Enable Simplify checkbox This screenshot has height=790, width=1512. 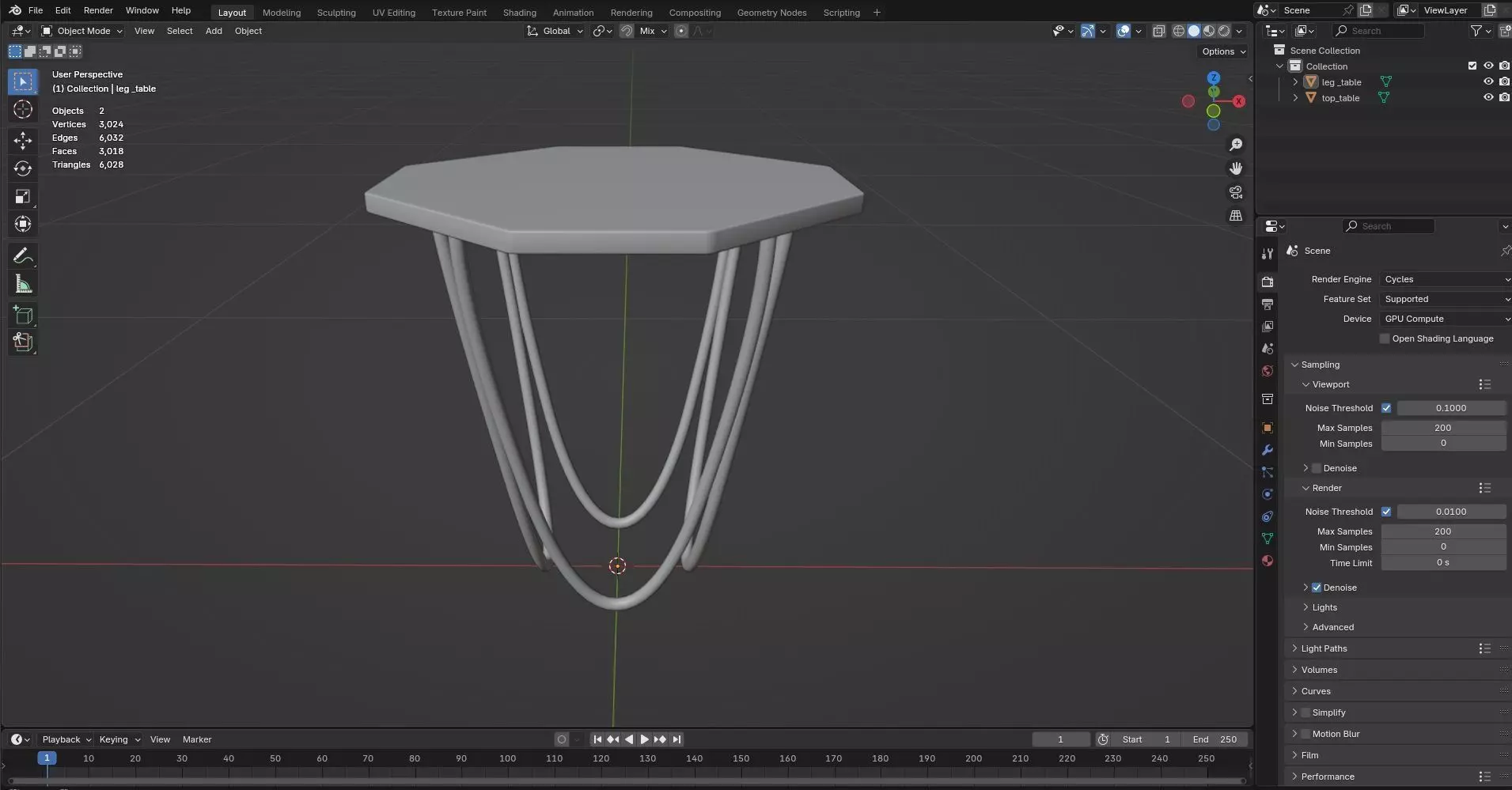pyautogui.click(x=1305, y=713)
